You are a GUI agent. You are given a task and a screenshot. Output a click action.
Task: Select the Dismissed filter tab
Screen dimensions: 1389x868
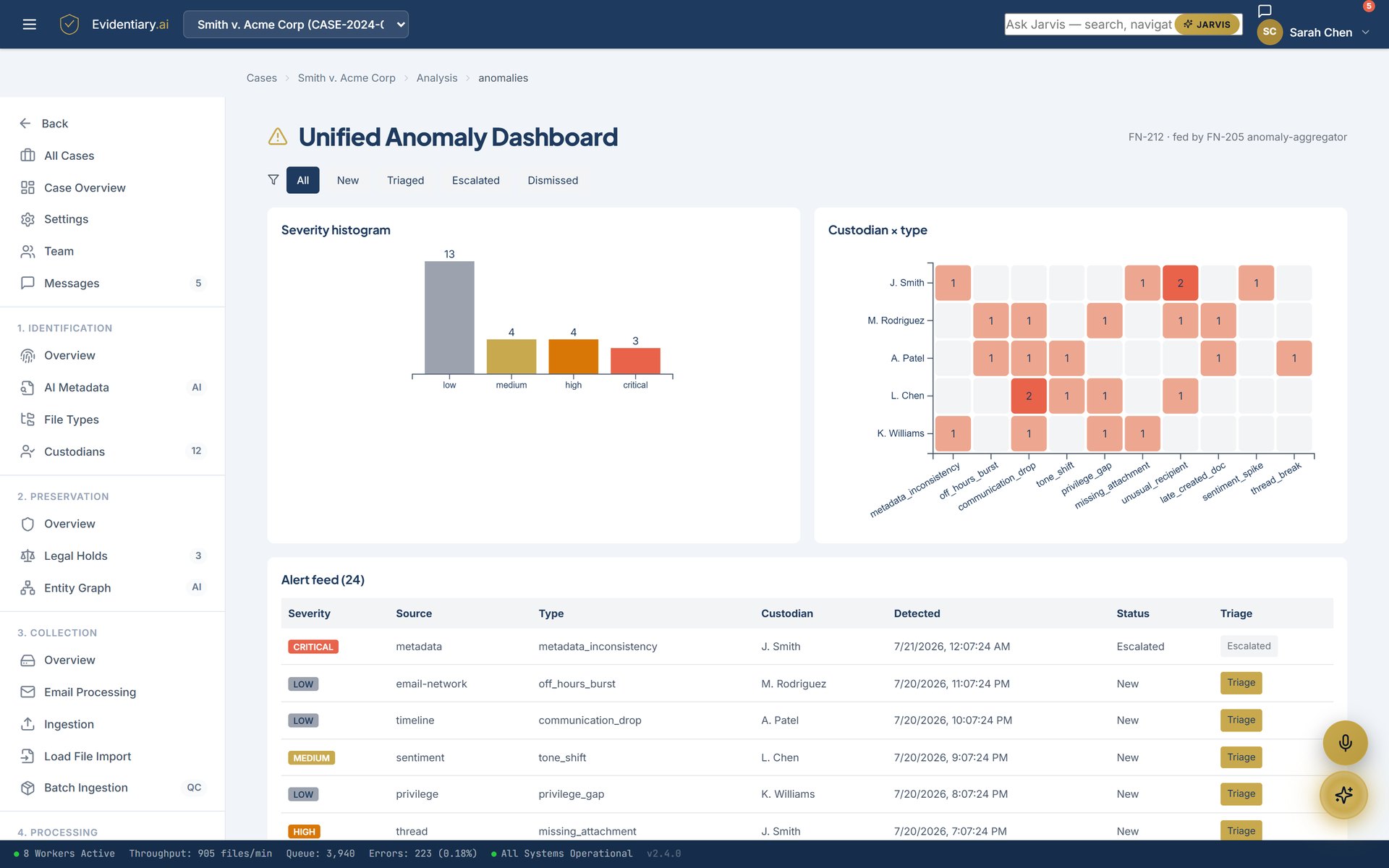[553, 180]
